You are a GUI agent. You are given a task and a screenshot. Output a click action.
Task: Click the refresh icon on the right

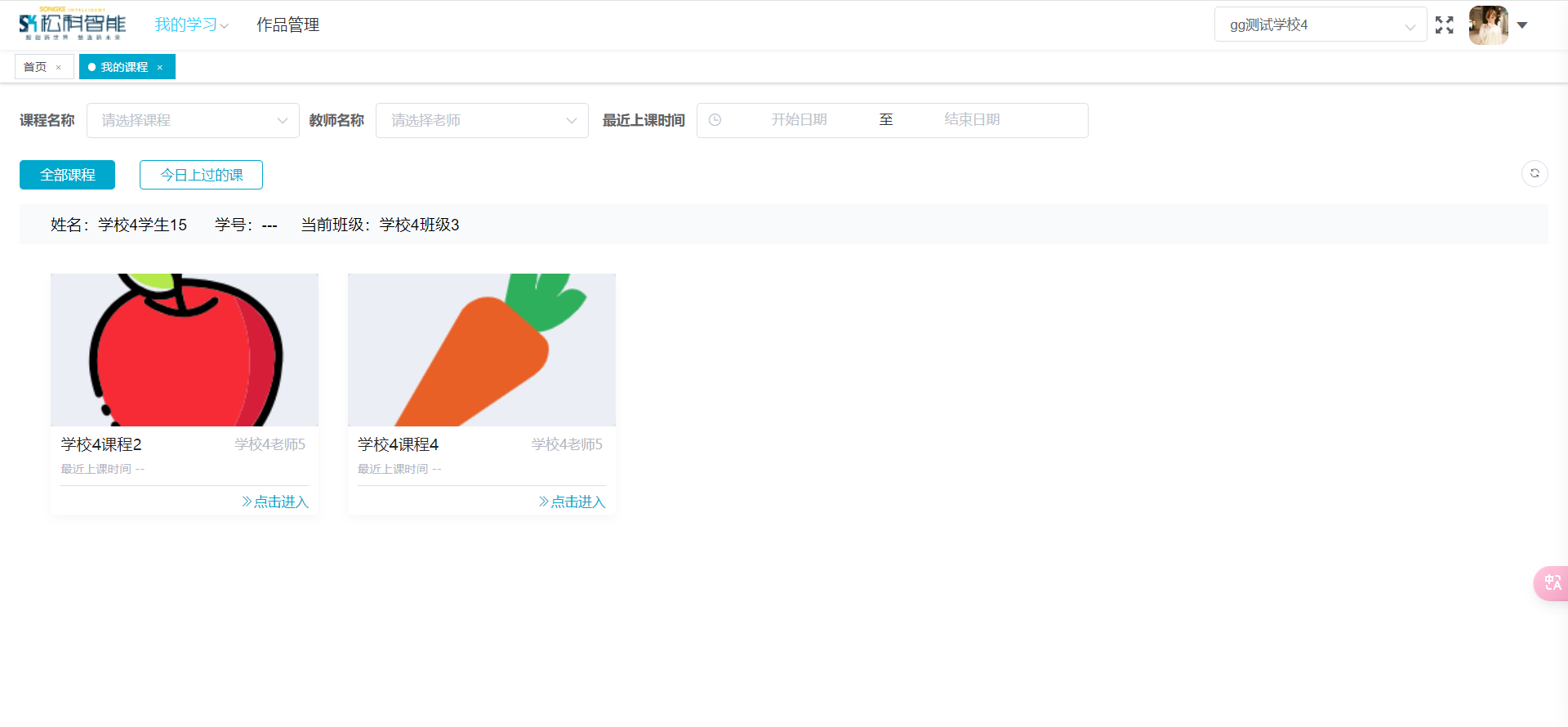click(x=1535, y=173)
